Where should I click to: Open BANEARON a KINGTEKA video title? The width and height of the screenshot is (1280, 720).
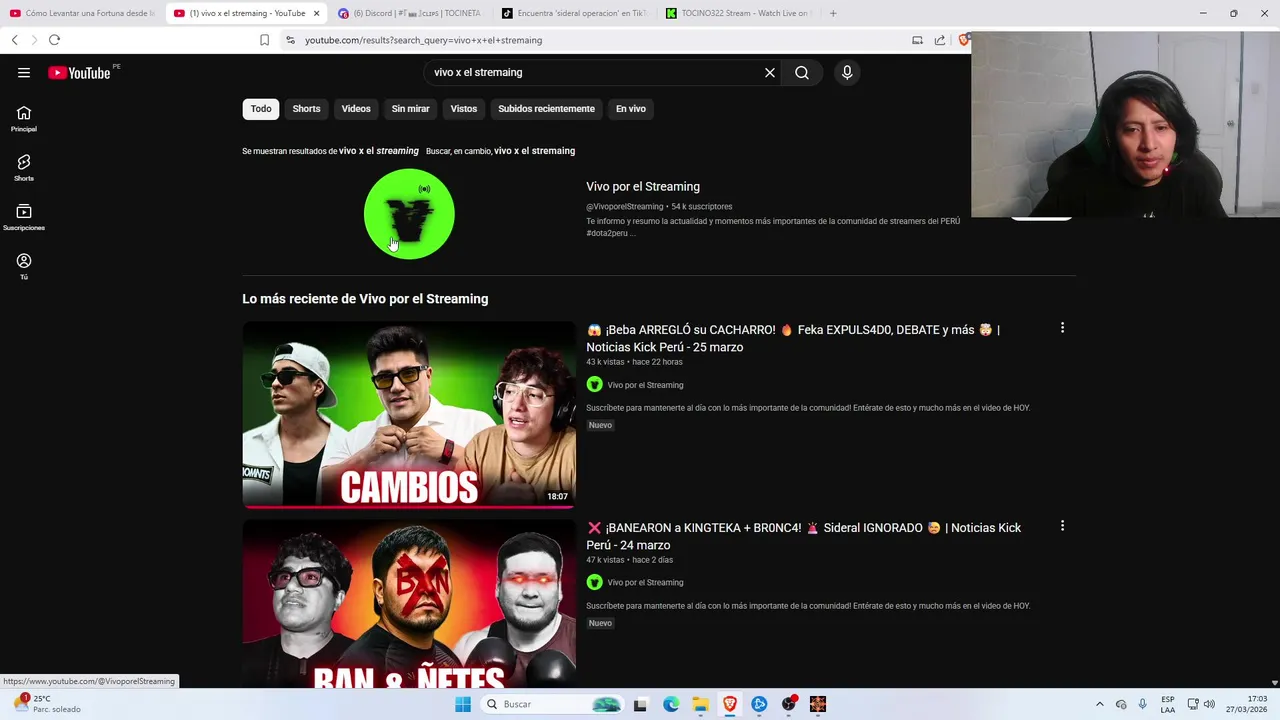804,536
